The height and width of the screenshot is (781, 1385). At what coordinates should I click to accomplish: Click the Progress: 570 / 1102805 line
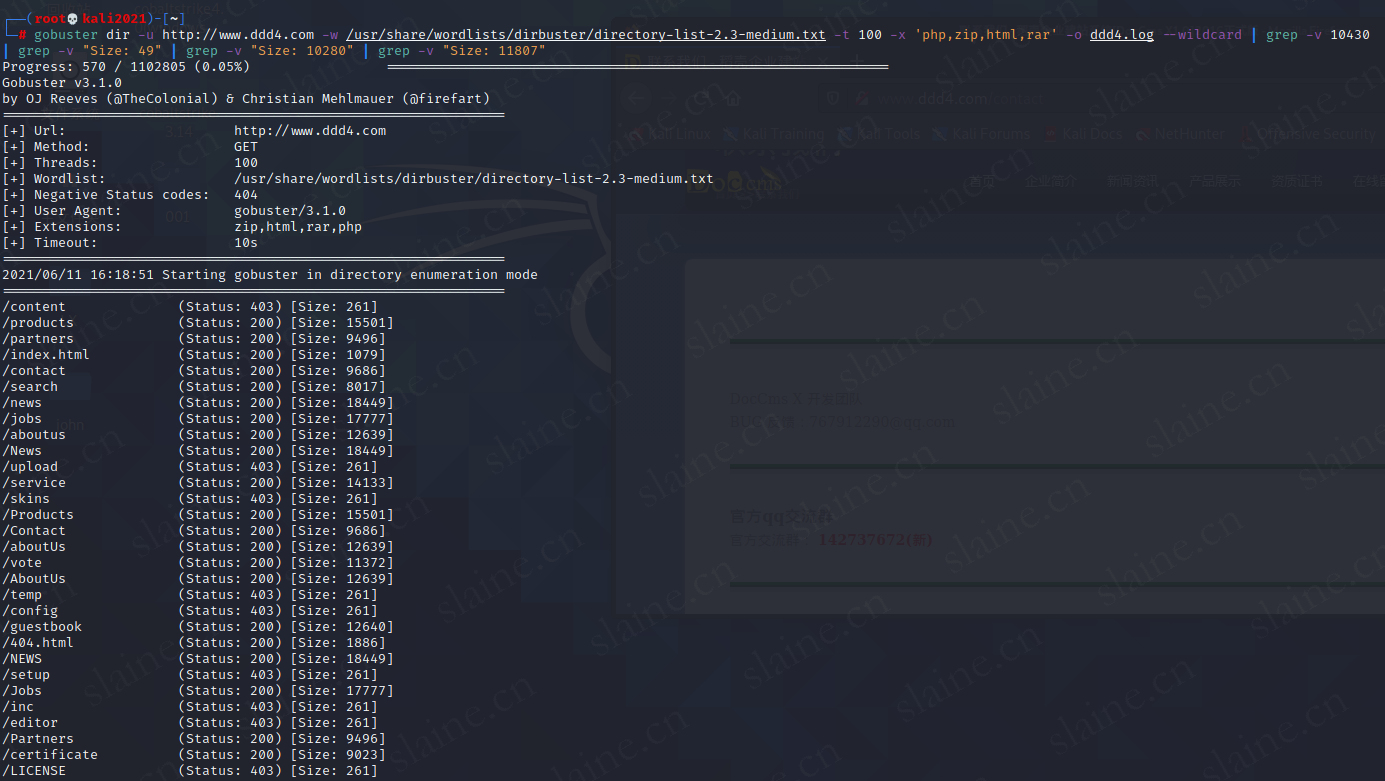pyautogui.click(x=127, y=67)
